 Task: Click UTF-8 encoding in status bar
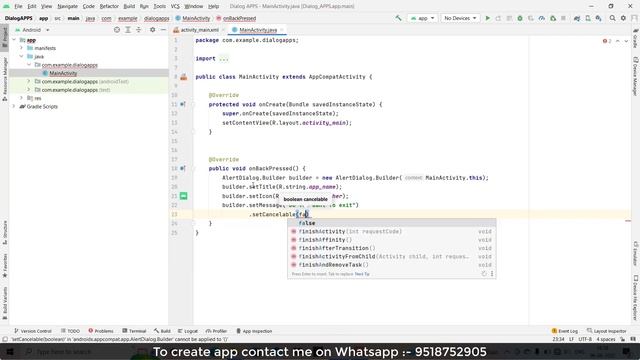[585, 339]
